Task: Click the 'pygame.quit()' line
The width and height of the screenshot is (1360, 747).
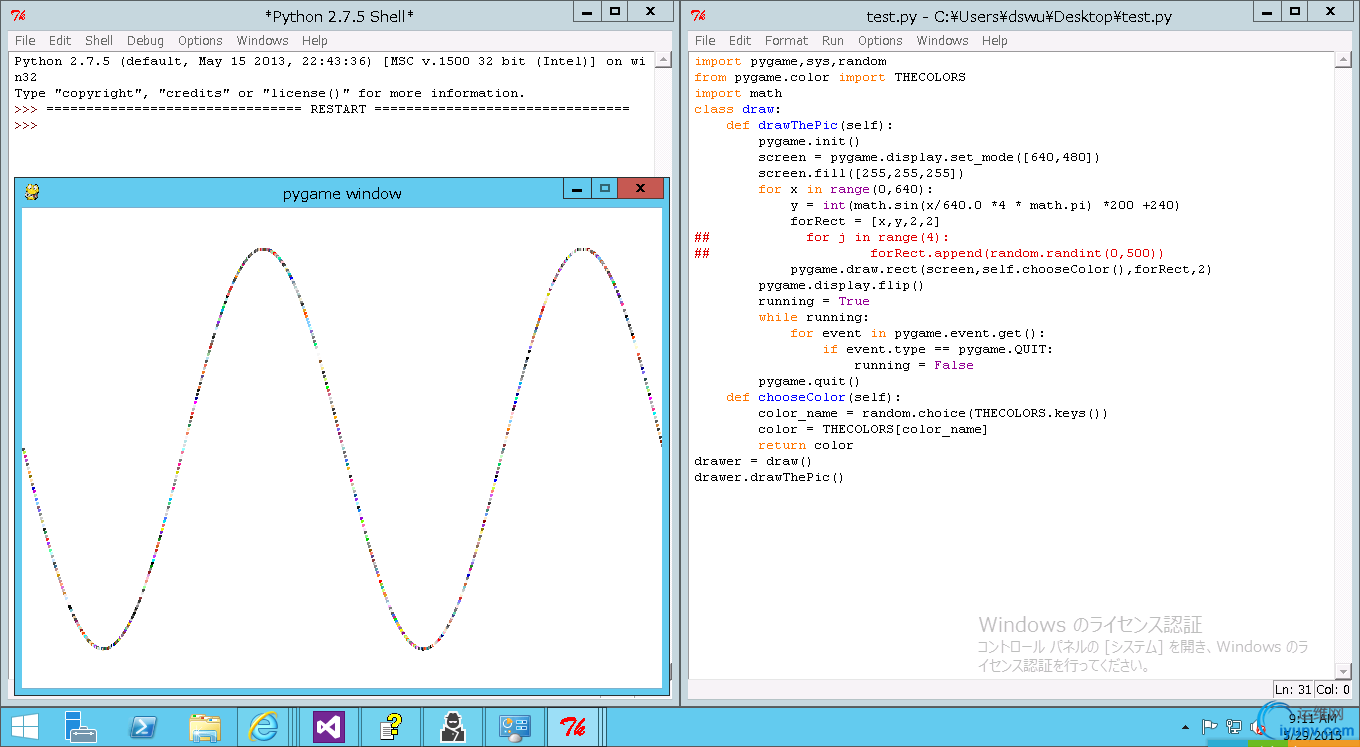Action: 809,381
